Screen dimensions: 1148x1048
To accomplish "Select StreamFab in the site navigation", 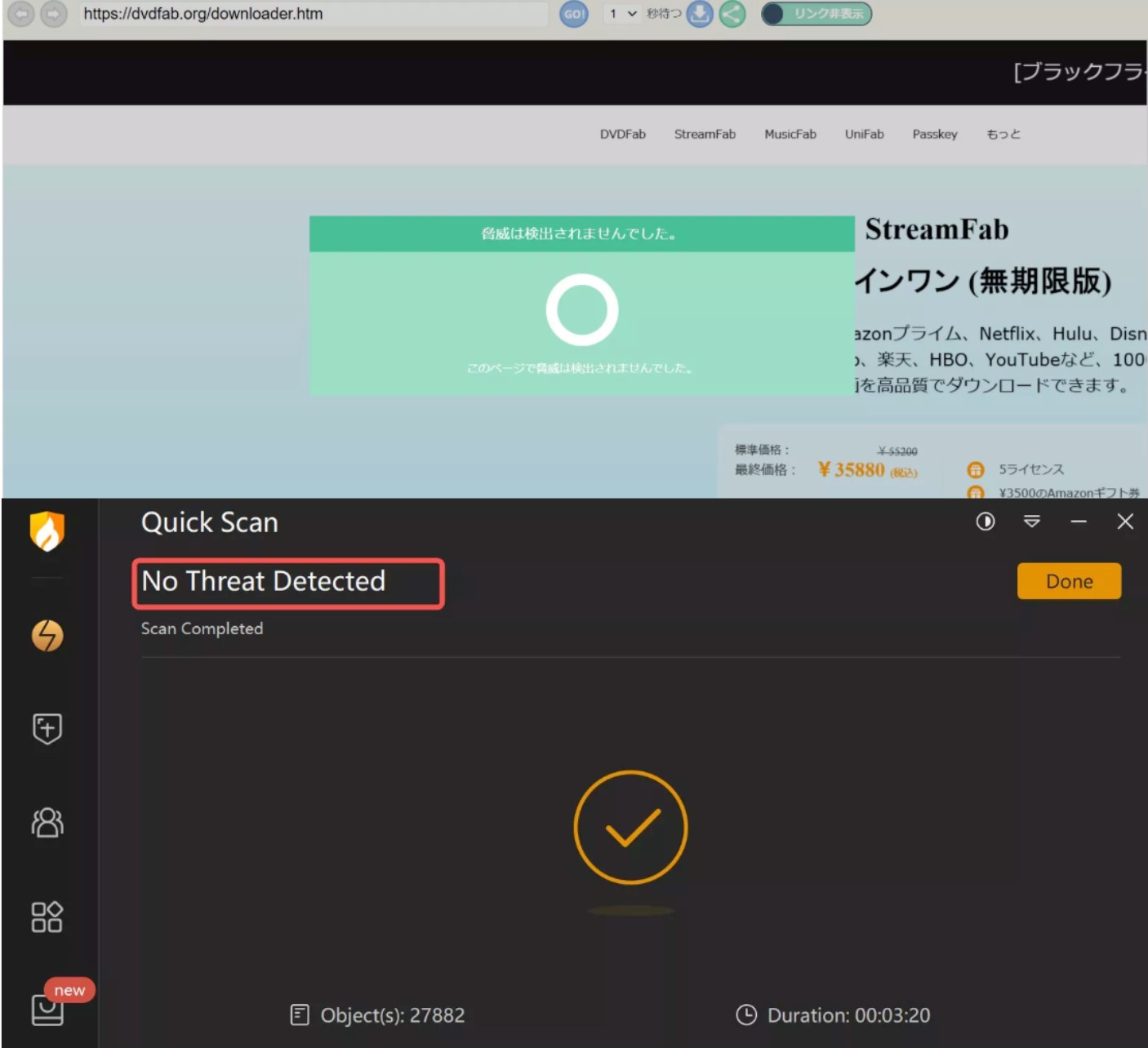I will 704,134.
